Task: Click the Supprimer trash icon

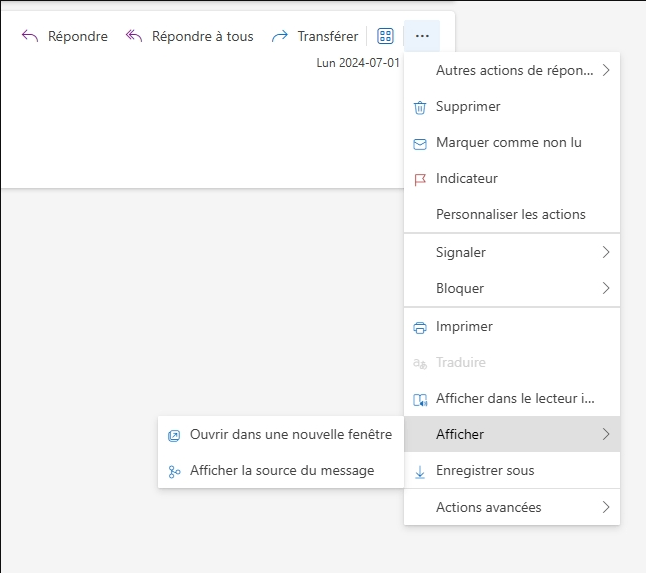Action: tap(420, 108)
